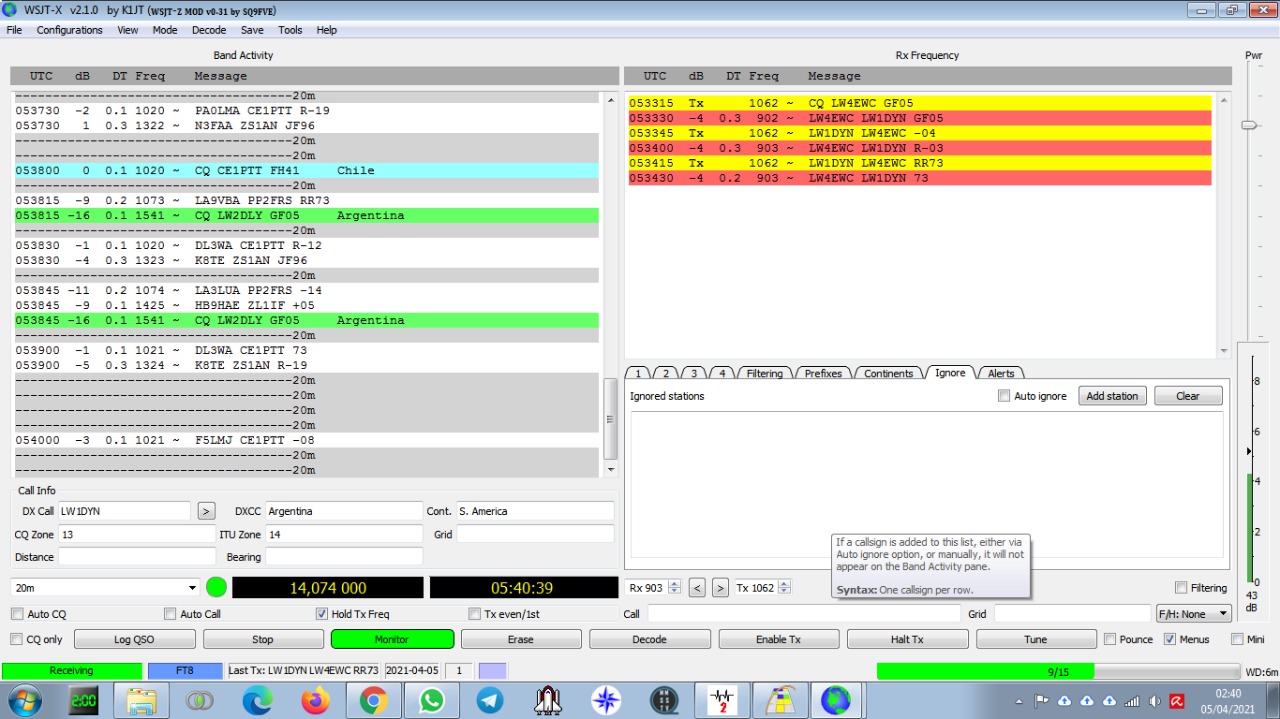Uncheck the Hold Tx Freq checkbox
This screenshot has width=1280, height=719.
pyautogui.click(x=322, y=614)
